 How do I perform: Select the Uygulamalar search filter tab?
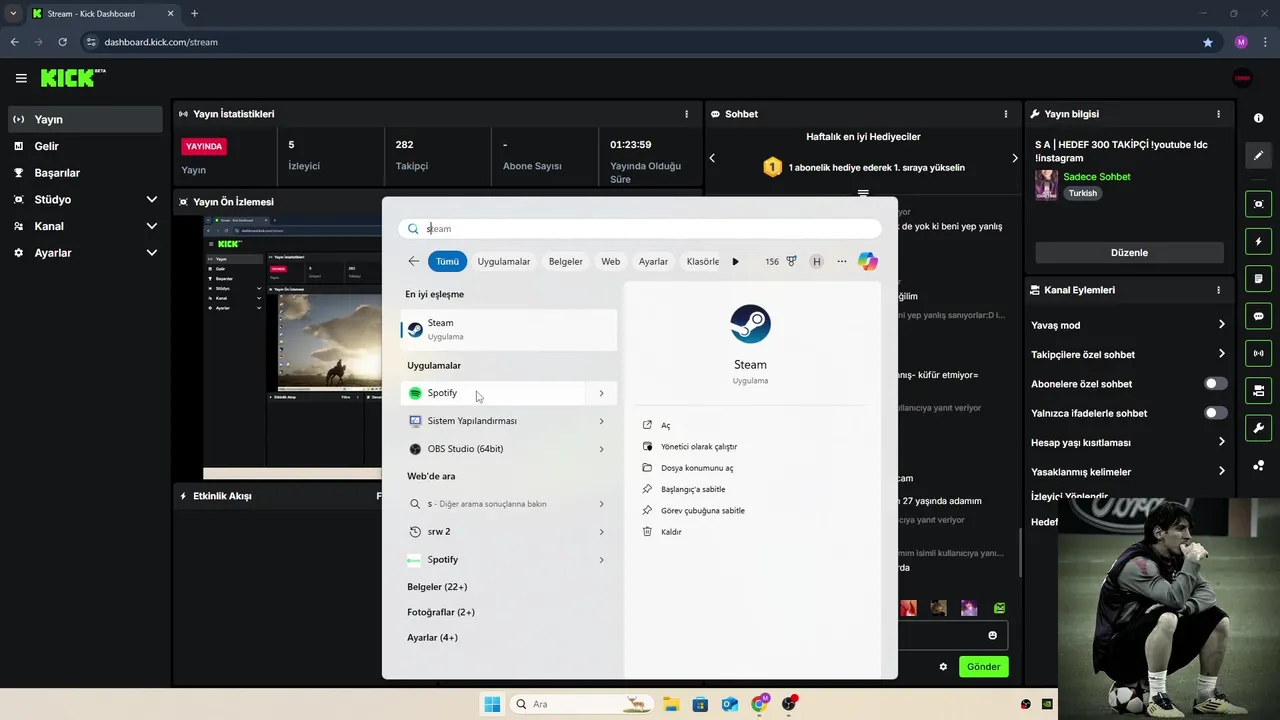pos(504,261)
